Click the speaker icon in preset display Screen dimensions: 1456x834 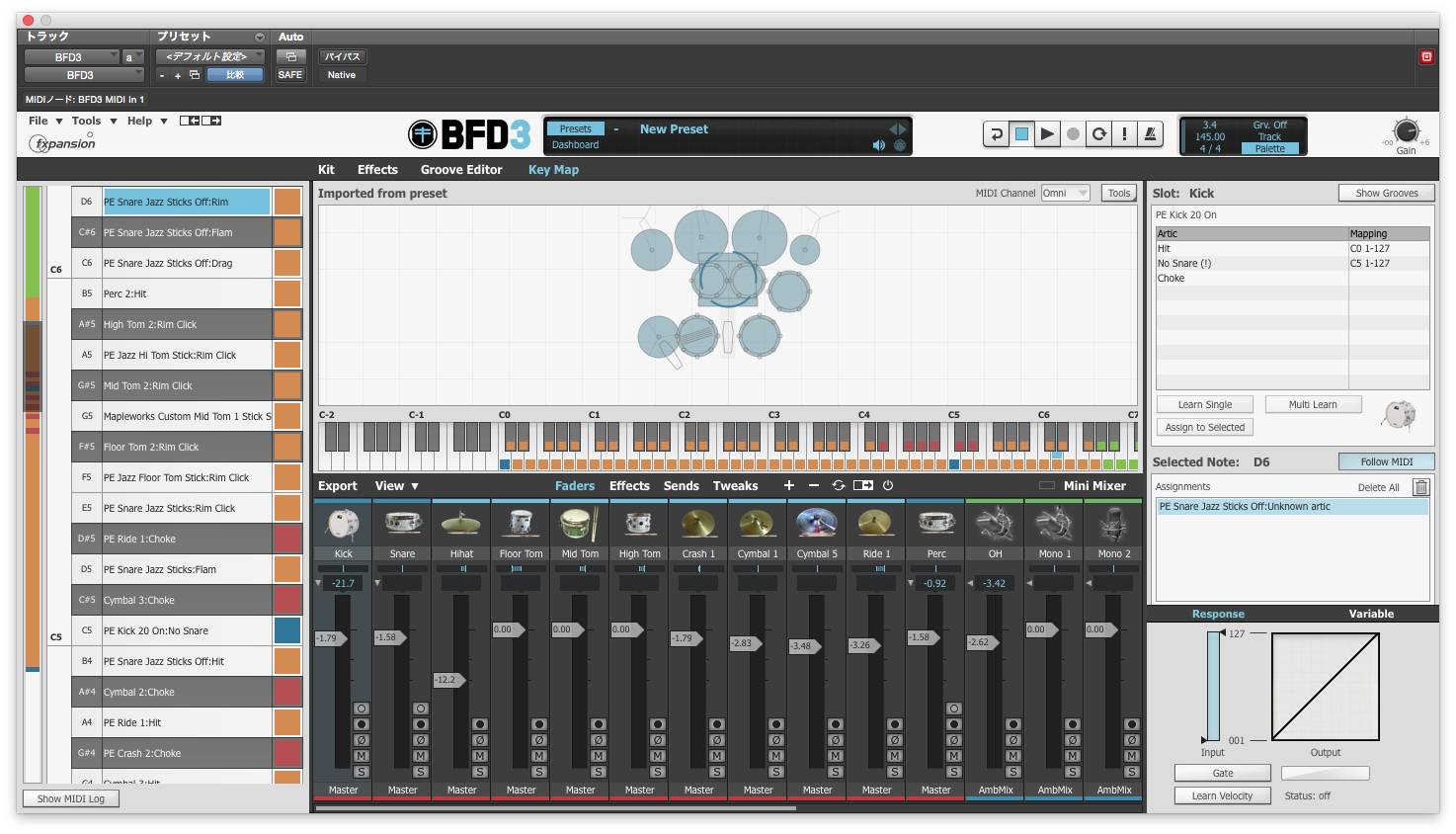pos(879,145)
